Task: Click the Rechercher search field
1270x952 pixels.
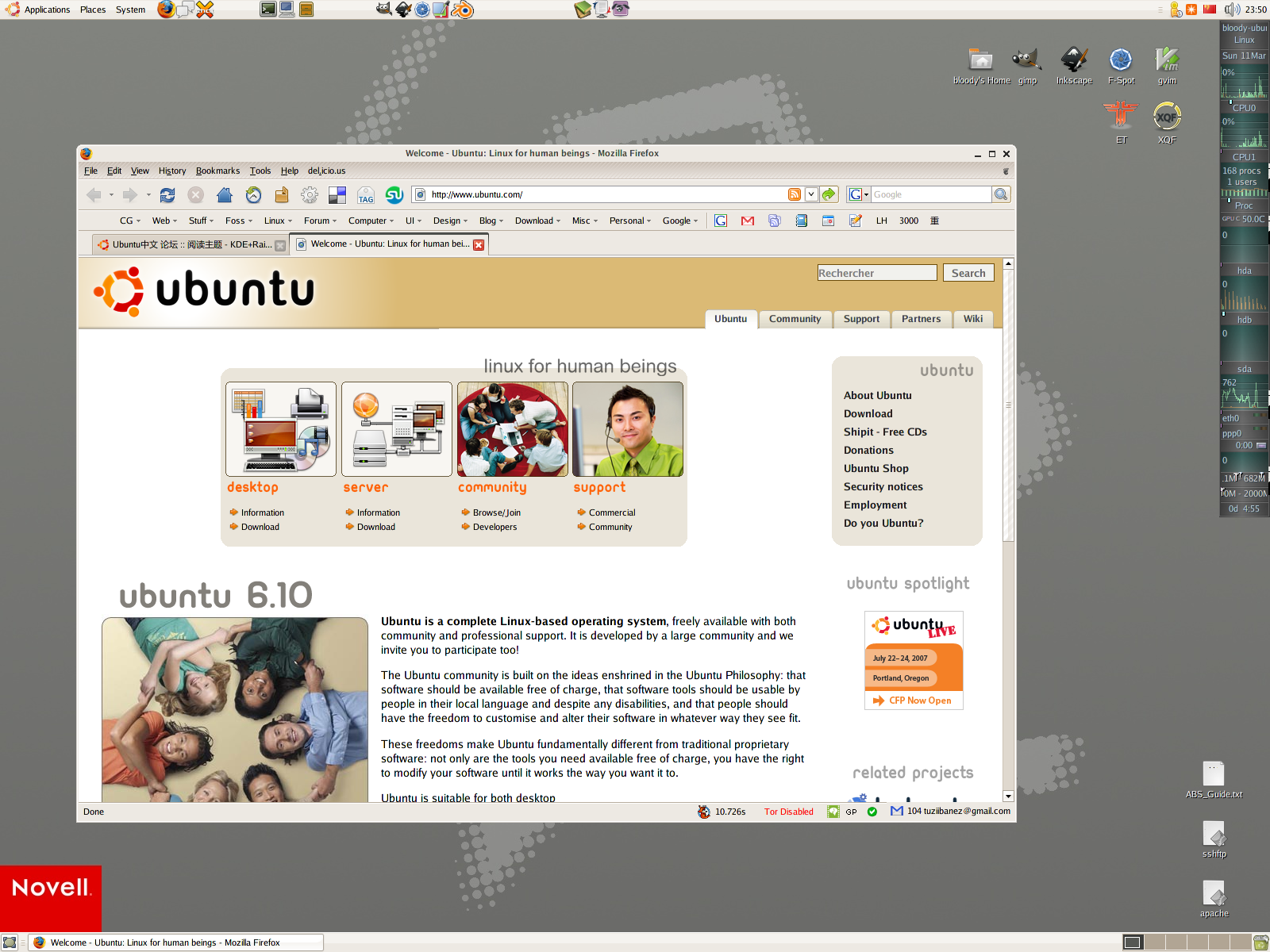Action: [877, 273]
